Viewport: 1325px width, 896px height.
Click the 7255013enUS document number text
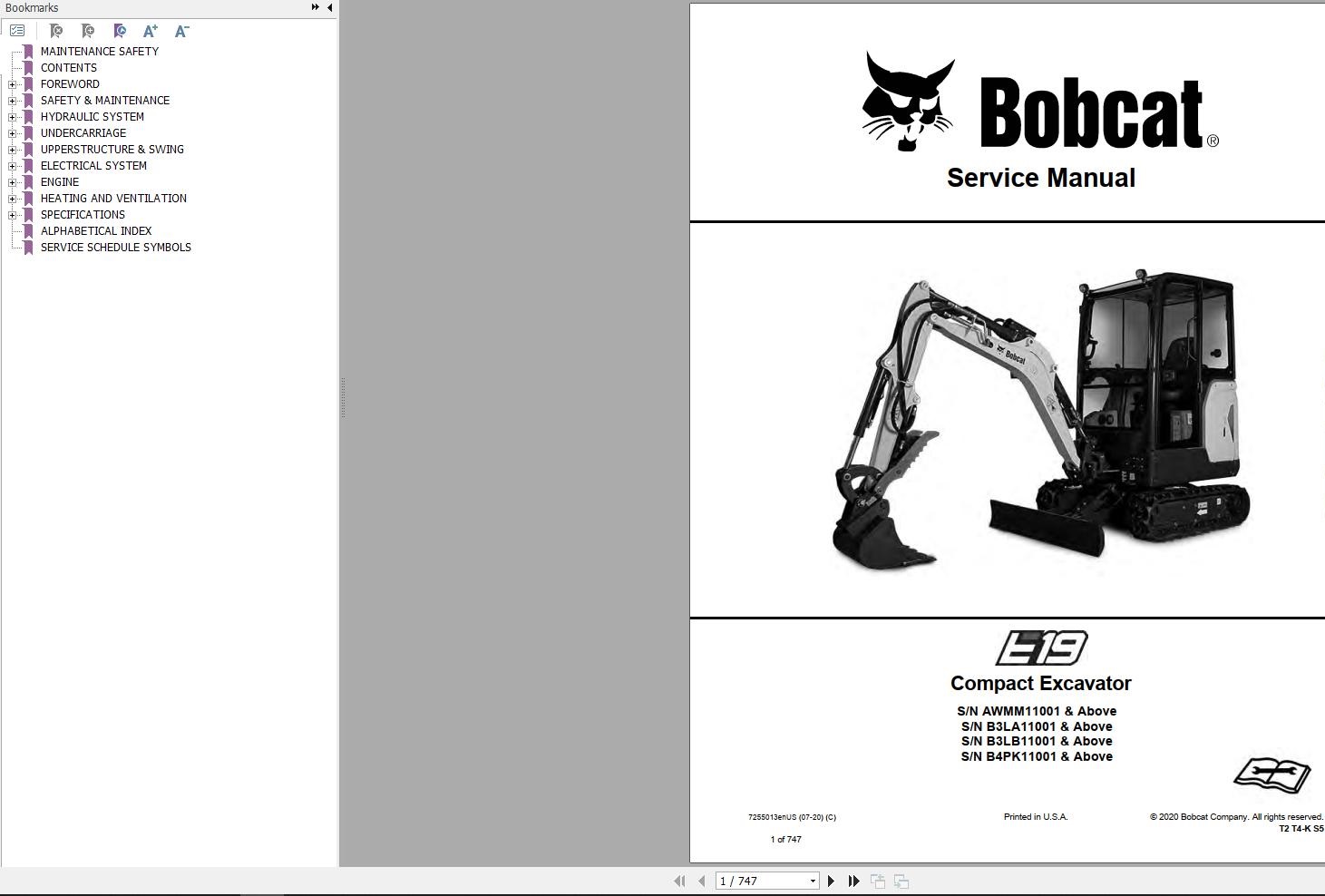pos(792,817)
